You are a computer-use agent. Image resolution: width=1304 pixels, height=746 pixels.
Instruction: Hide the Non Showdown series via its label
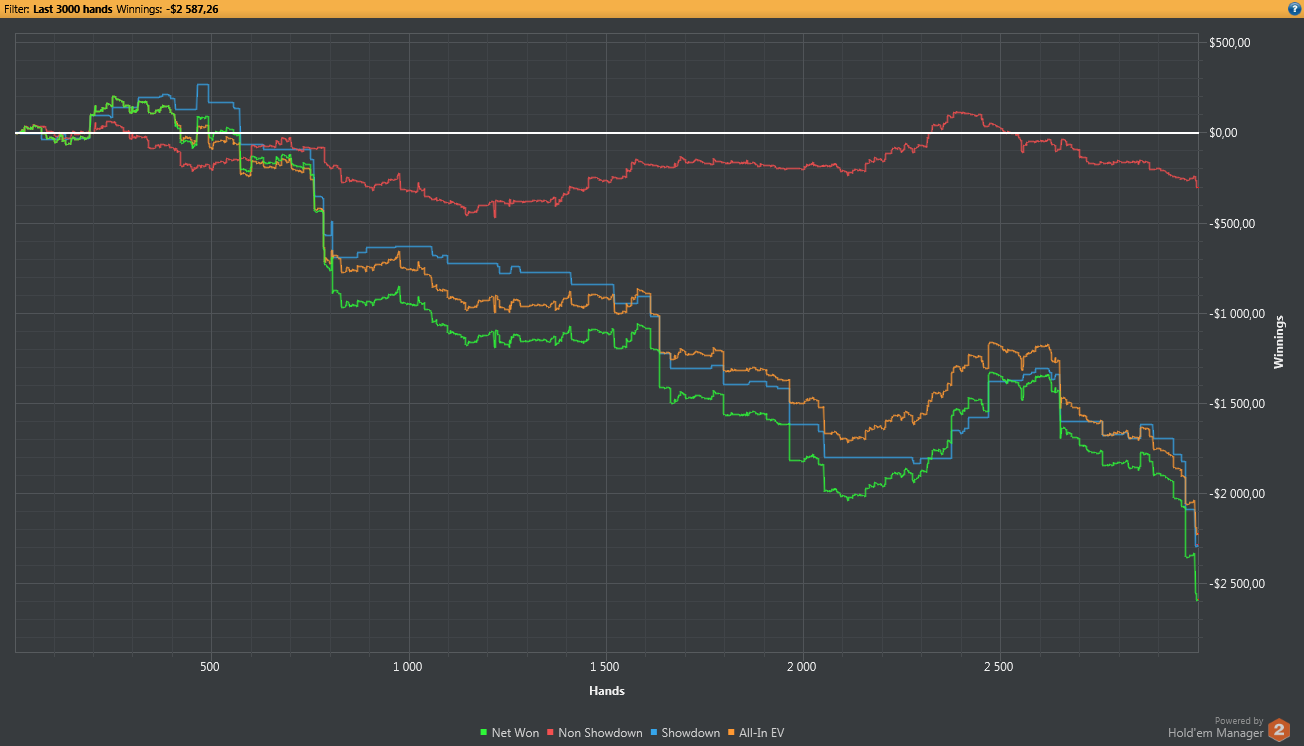click(599, 733)
